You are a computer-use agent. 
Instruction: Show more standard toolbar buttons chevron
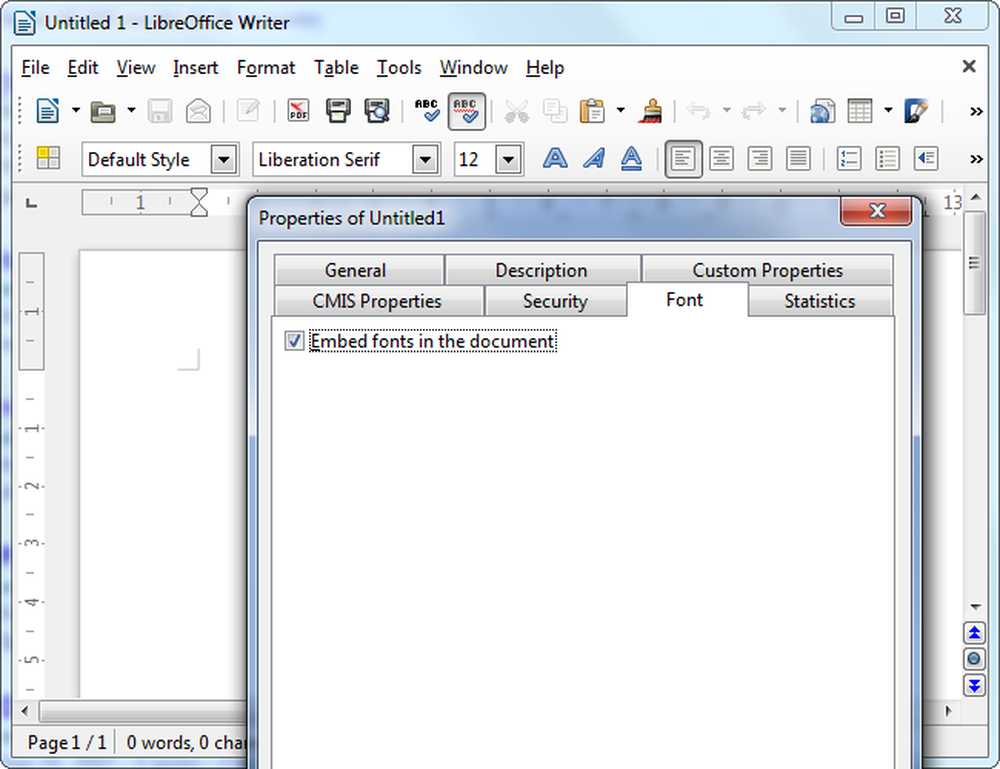coord(976,112)
